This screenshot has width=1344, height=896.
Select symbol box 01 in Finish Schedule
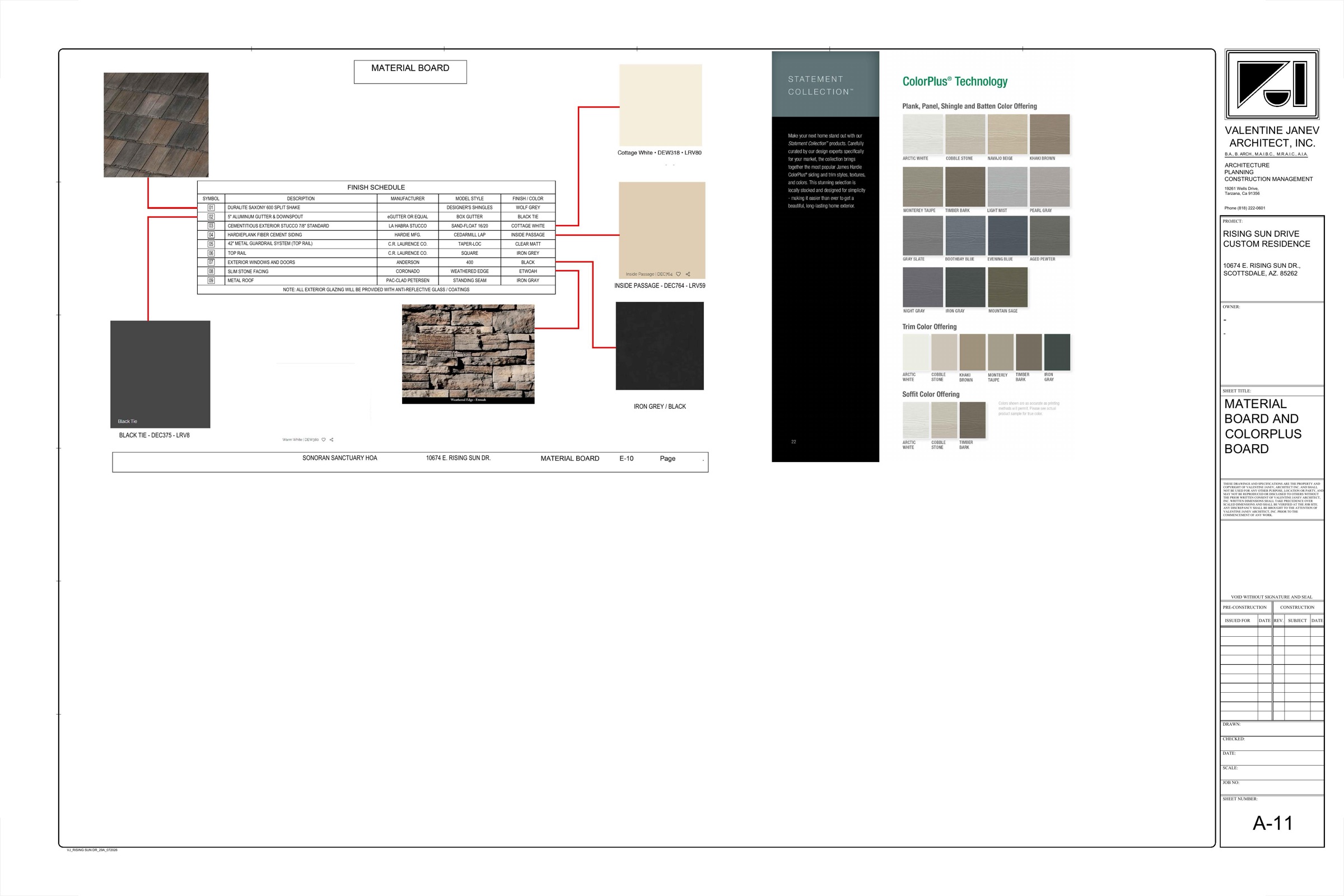[x=211, y=207]
